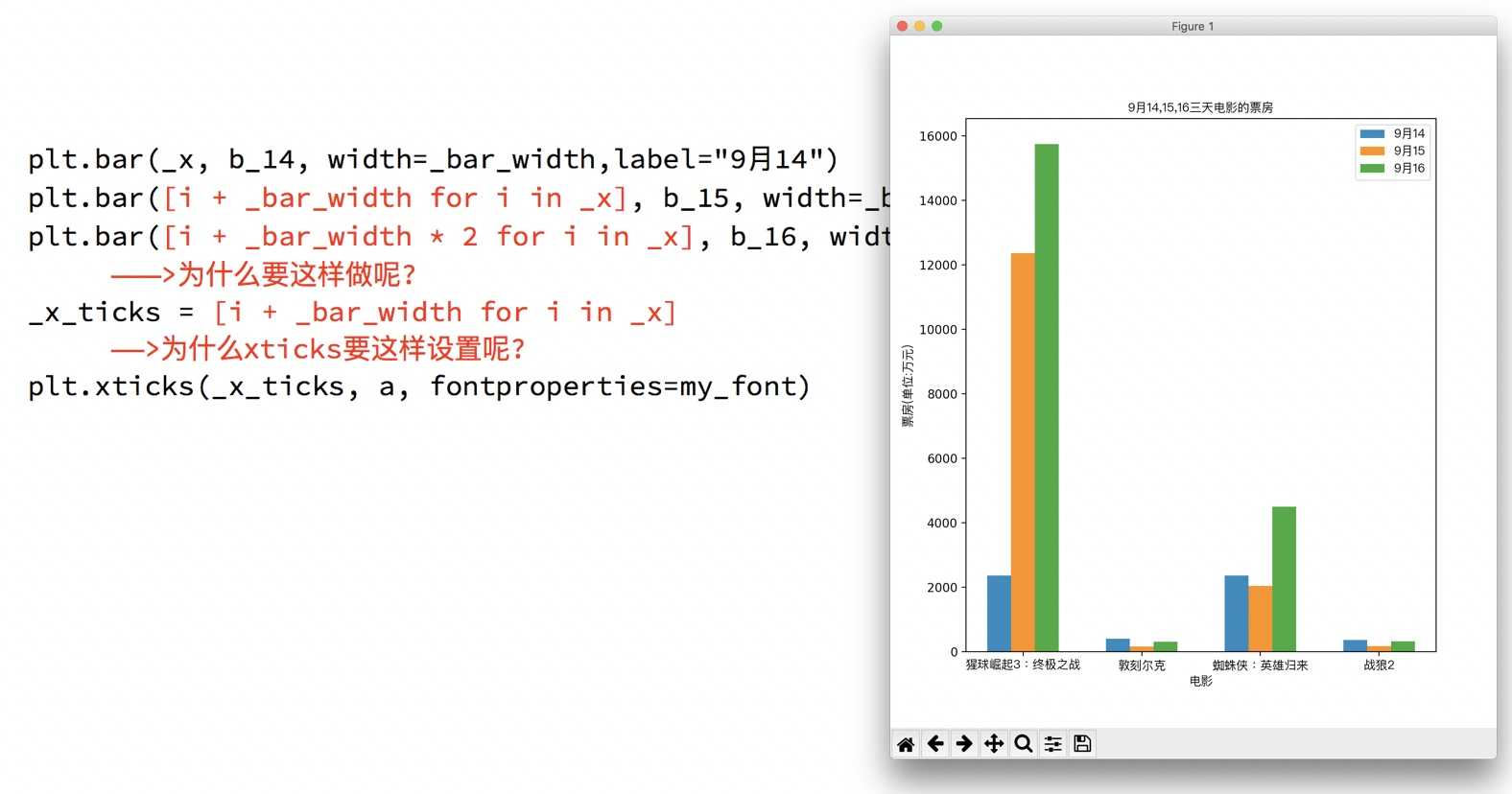Activate the Zoom to rectangle tool
Image resolution: width=1512 pixels, height=794 pixels.
pos(1024,744)
